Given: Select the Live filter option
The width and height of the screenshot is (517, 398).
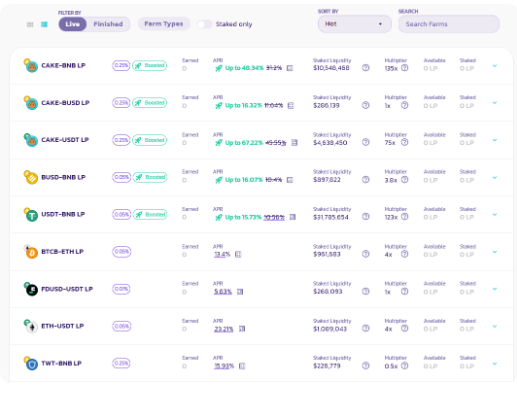Looking at the screenshot, I should 72,24.
